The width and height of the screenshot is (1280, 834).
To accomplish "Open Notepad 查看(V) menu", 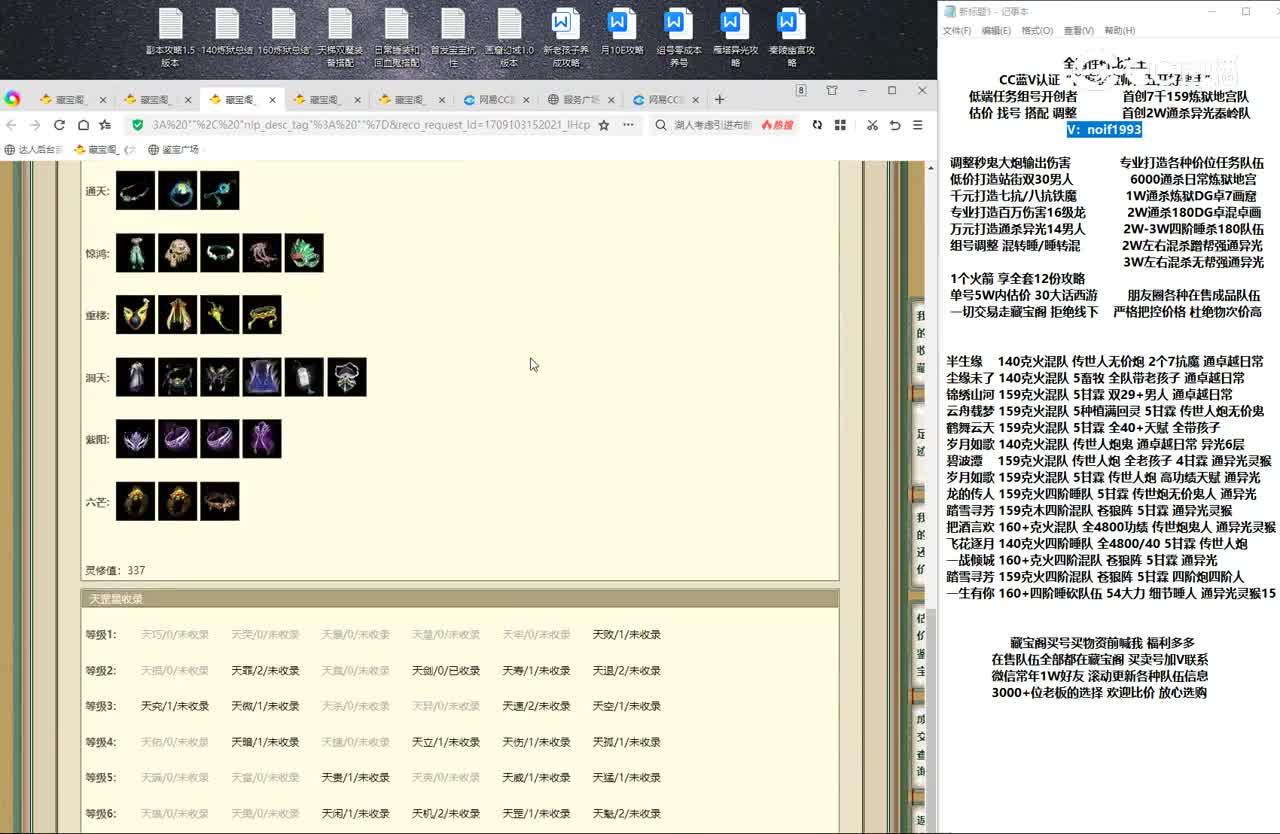I will 1079,31.
